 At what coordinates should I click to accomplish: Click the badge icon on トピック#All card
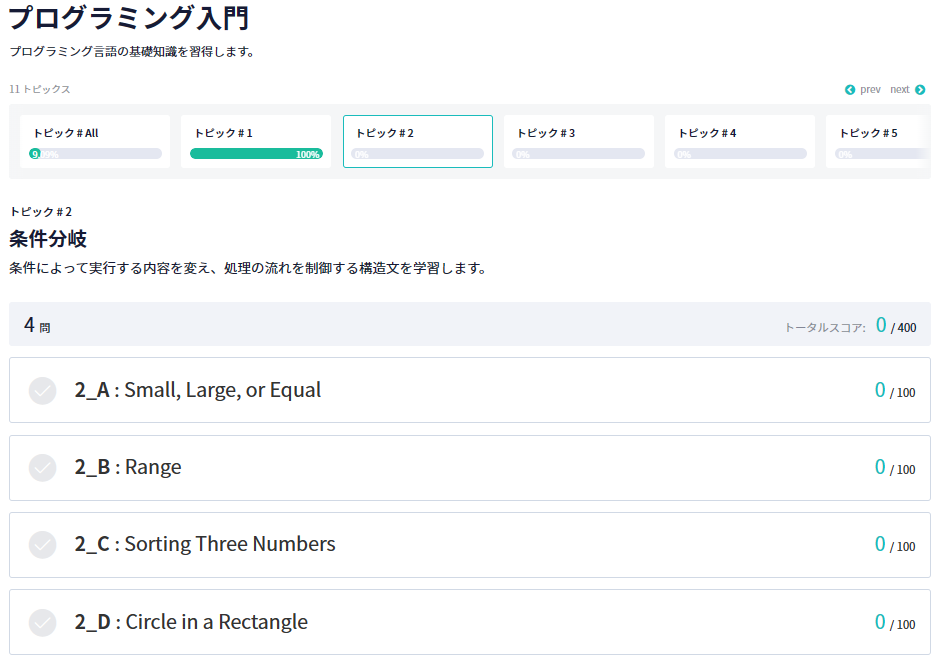38,152
